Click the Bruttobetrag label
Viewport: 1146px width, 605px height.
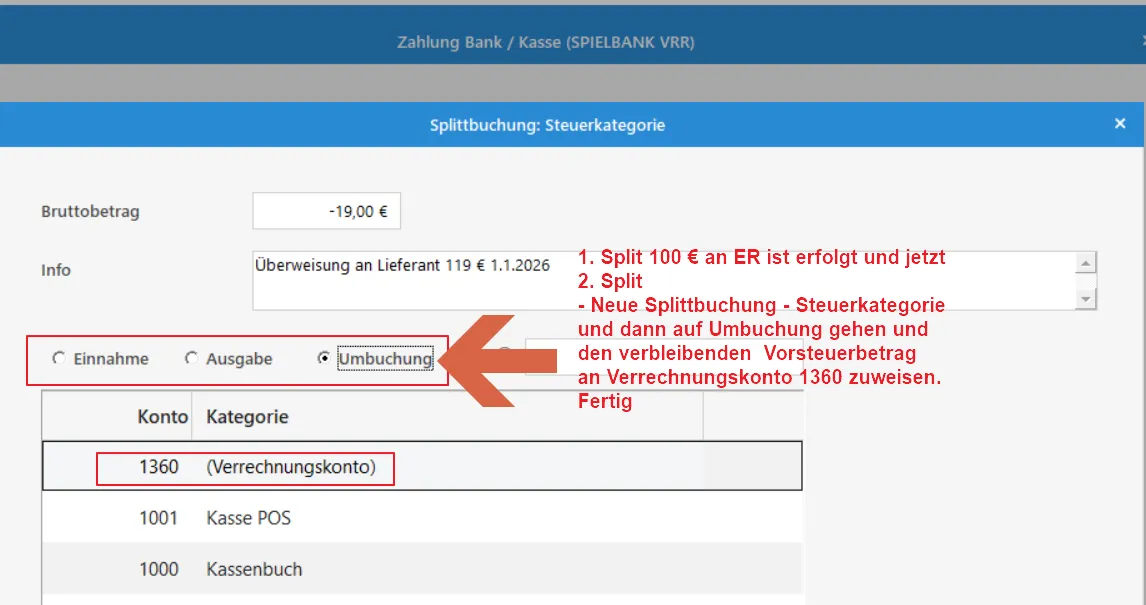coord(90,212)
